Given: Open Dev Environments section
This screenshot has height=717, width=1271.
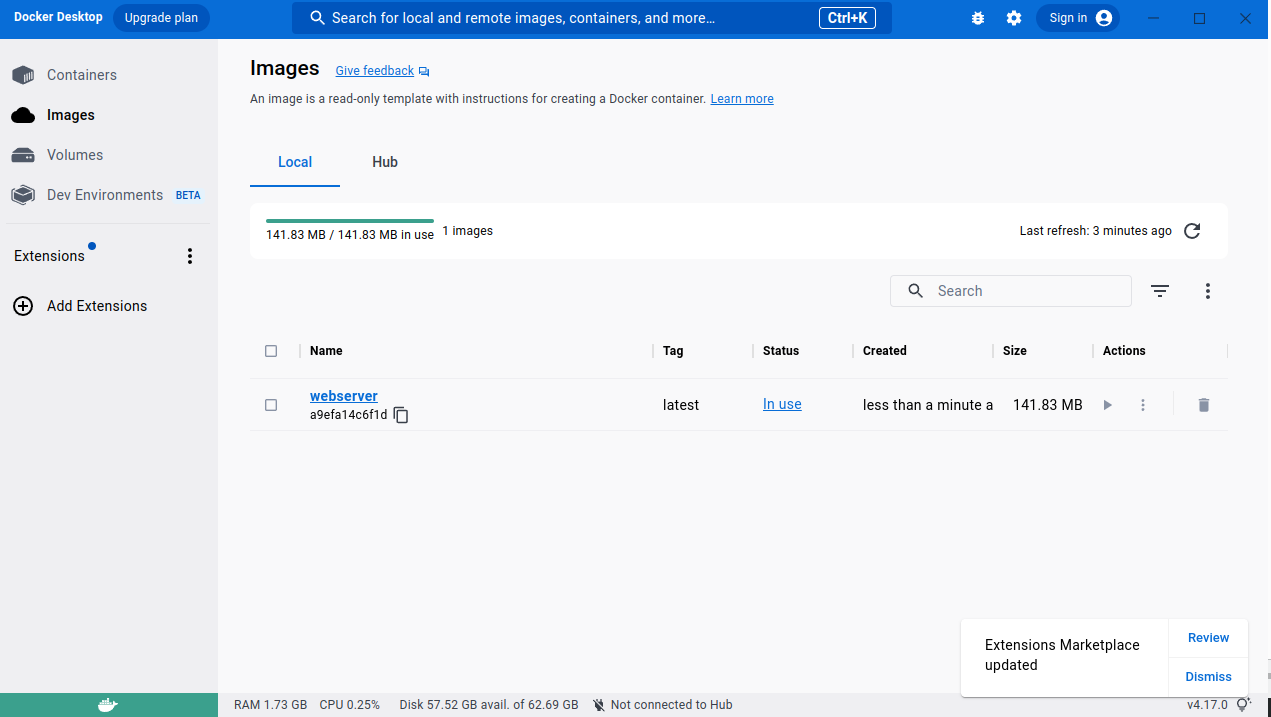Looking at the screenshot, I should click(x=109, y=195).
